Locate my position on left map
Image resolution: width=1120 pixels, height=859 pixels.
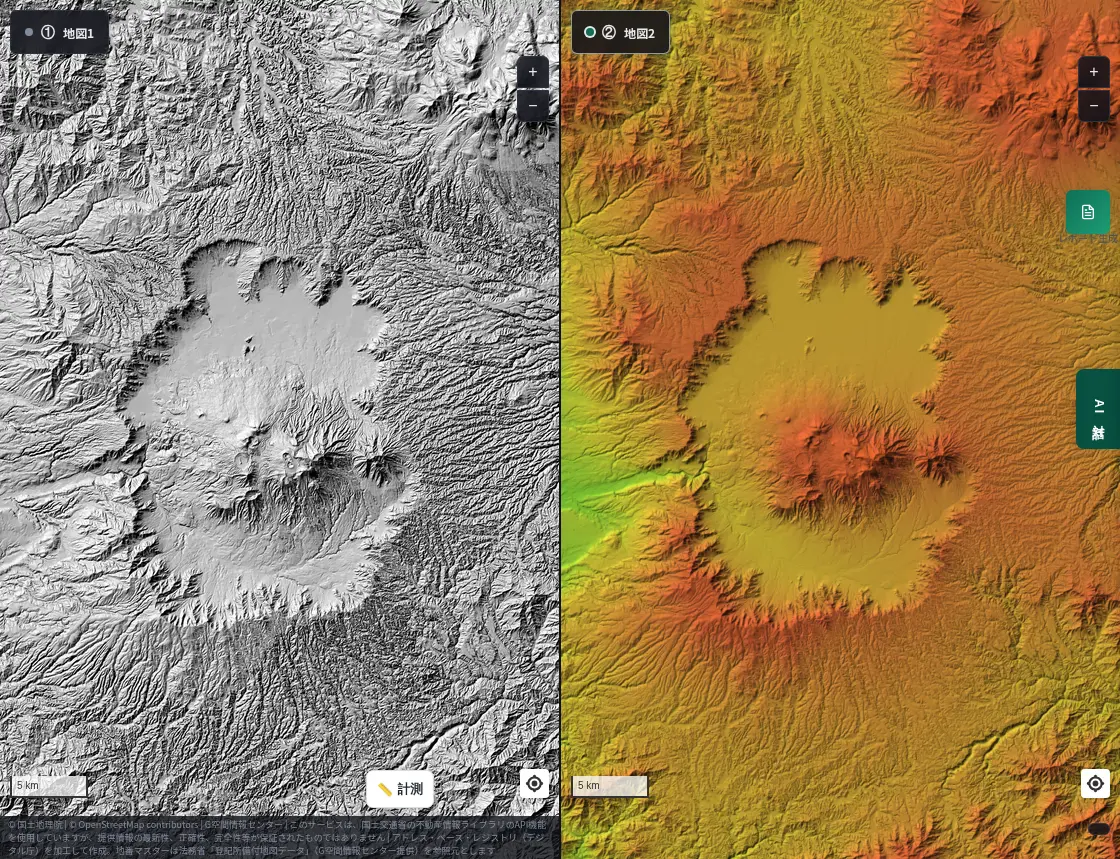[x=534, y=784]
